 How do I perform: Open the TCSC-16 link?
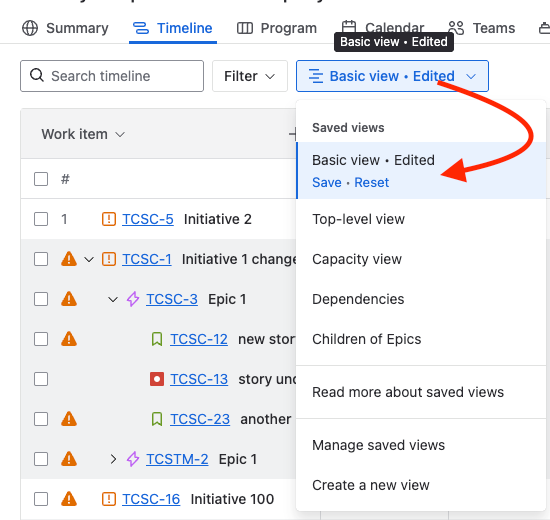pos(151,499)
